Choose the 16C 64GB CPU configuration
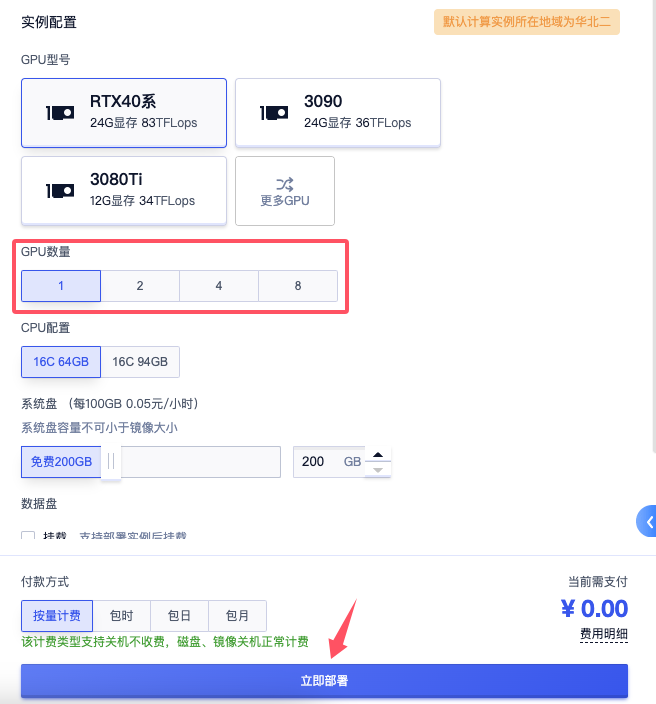The width and height of the screenshot is (656, 704). (x=61, y=362)
